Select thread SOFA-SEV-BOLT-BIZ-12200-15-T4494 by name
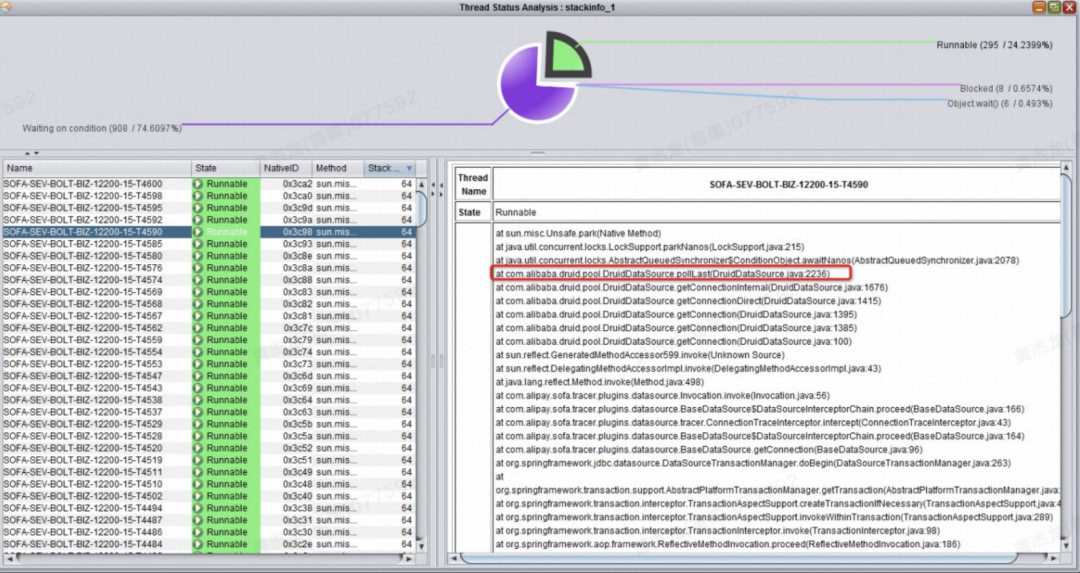1080x573 pixels. [83, 508]
